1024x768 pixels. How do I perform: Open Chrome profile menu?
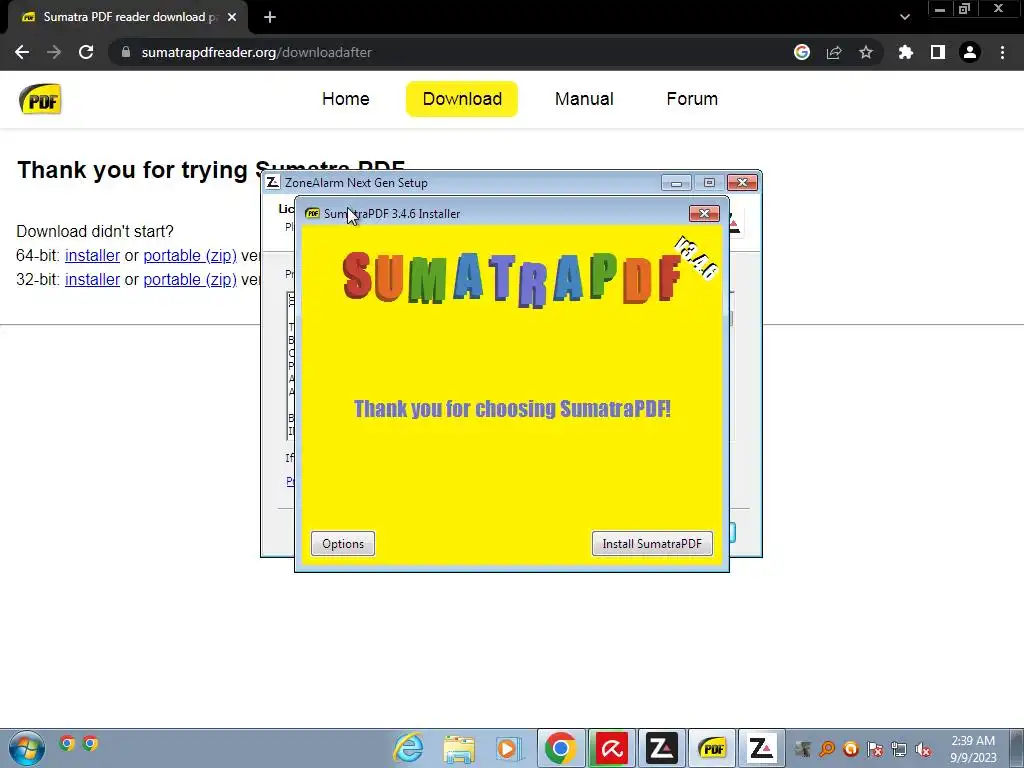(970, 52)
